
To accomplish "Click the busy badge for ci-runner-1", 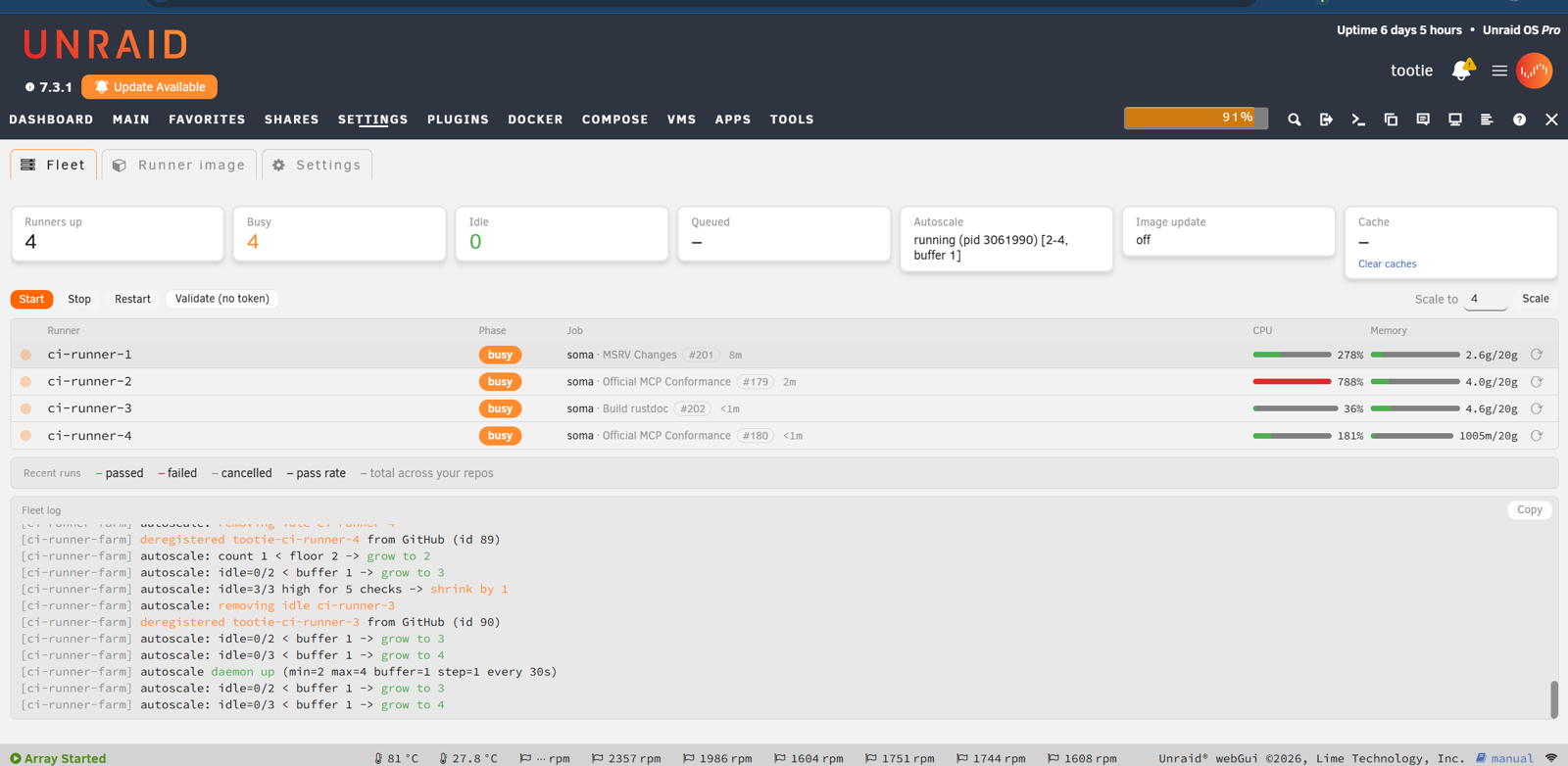I will [x=500, y=355].
